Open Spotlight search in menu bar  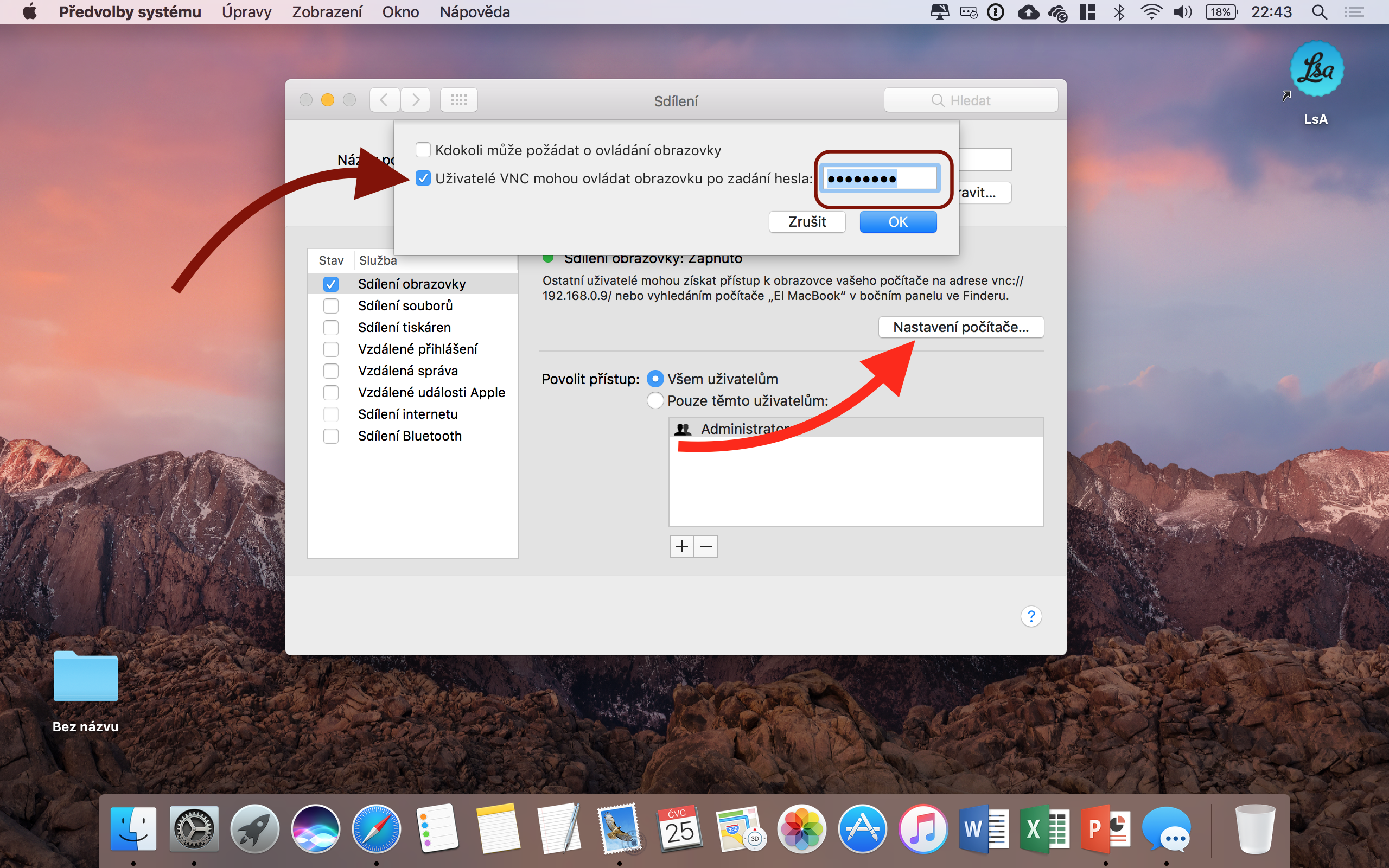click(1319, 12)
